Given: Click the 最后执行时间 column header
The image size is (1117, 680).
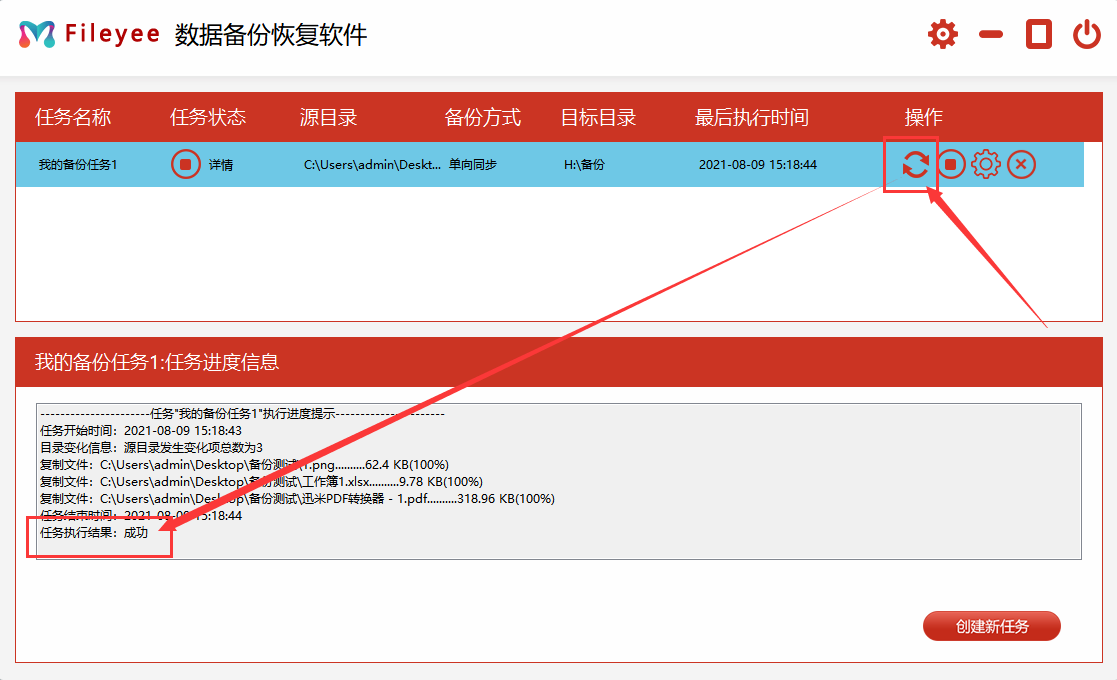Looking at the screenshot, I should point(749,118).
